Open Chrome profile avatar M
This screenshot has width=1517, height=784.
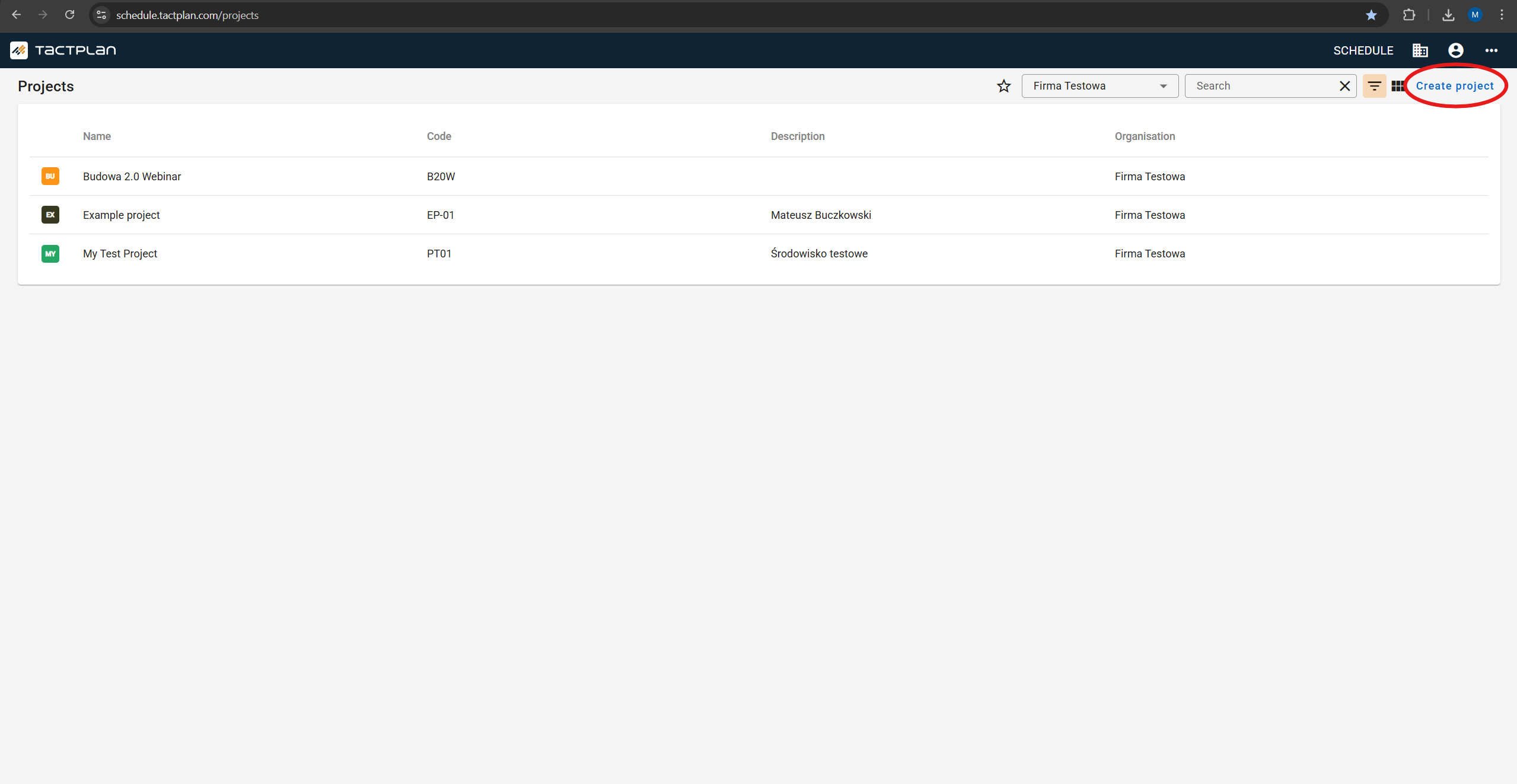[x=1475, y=15]
